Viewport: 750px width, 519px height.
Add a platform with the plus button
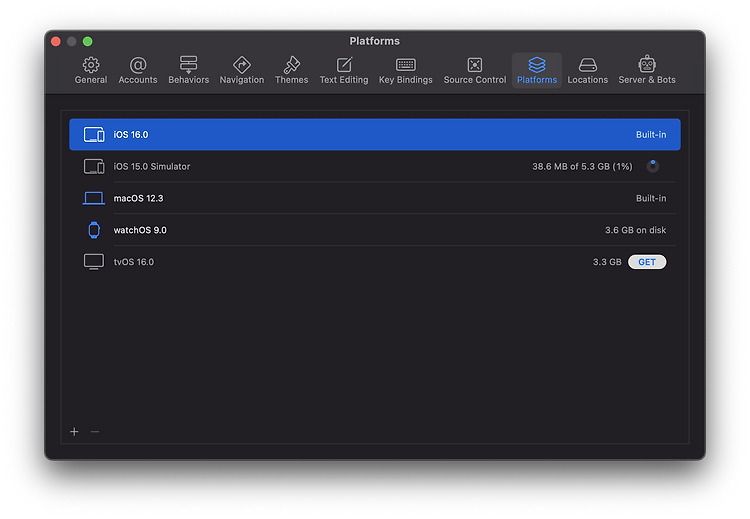click(x=74, y=432)
